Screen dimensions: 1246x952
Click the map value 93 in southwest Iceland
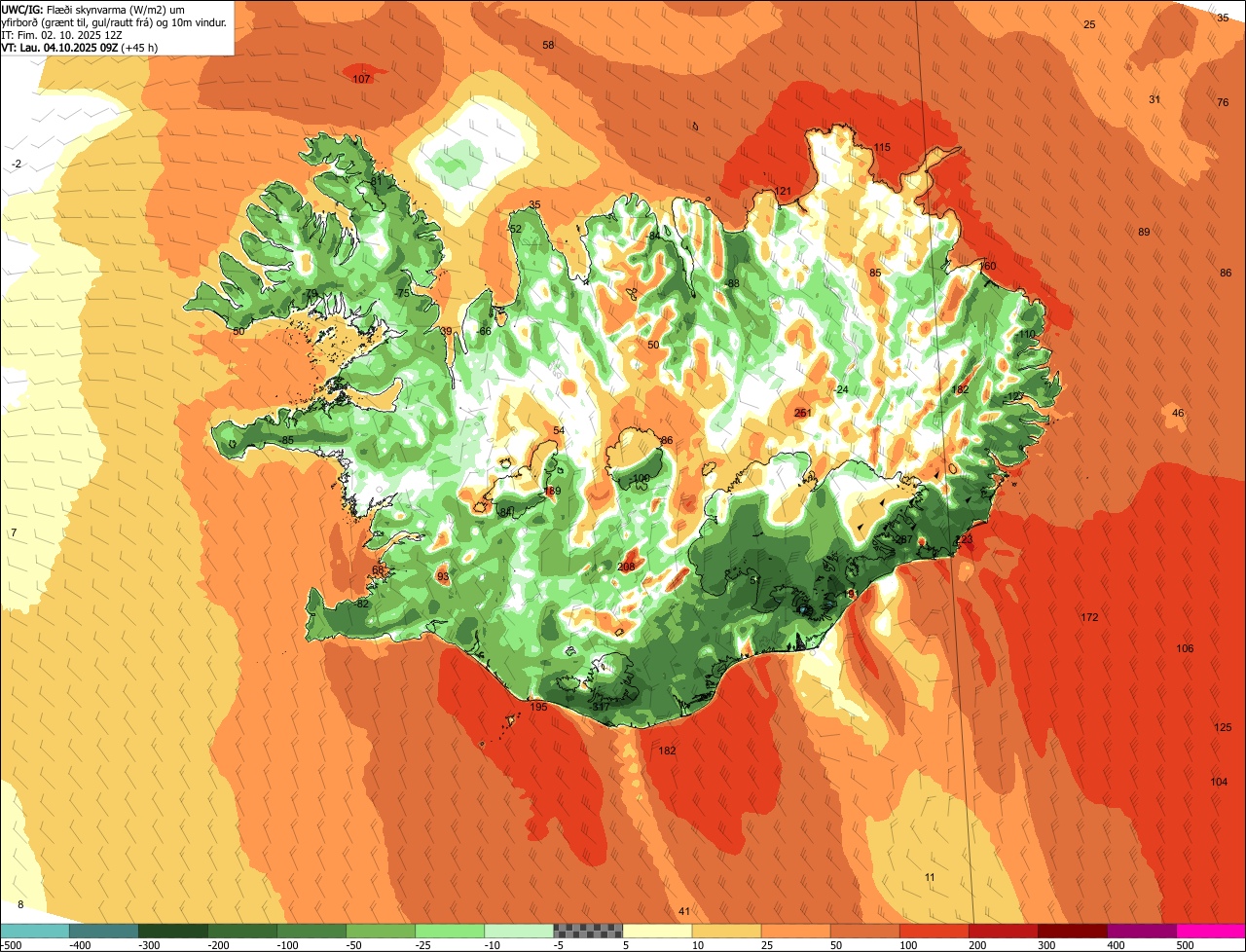pyautogui.click(x=443, y=577)
